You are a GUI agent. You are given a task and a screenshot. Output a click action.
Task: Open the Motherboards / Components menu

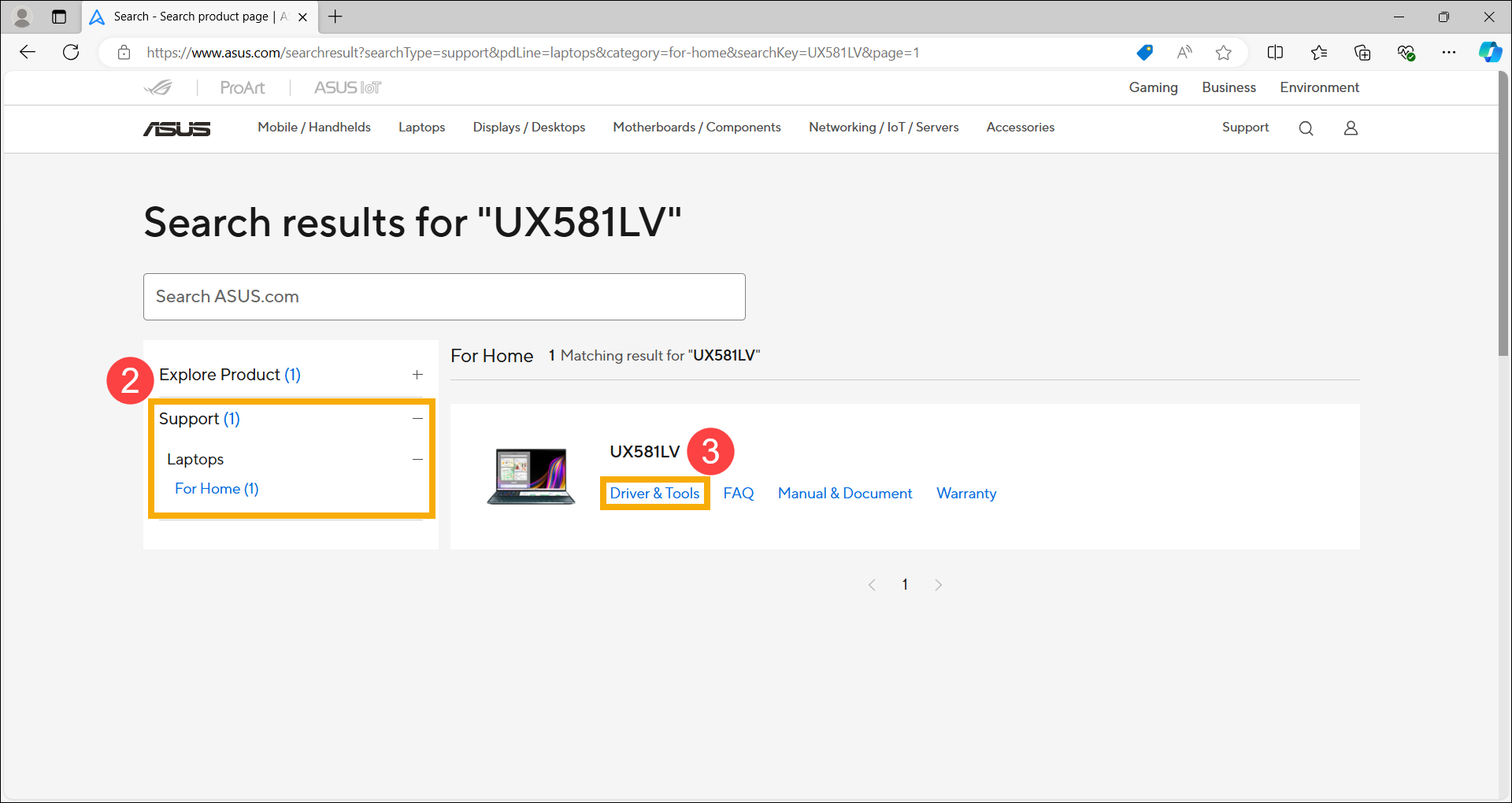(697, 128)
